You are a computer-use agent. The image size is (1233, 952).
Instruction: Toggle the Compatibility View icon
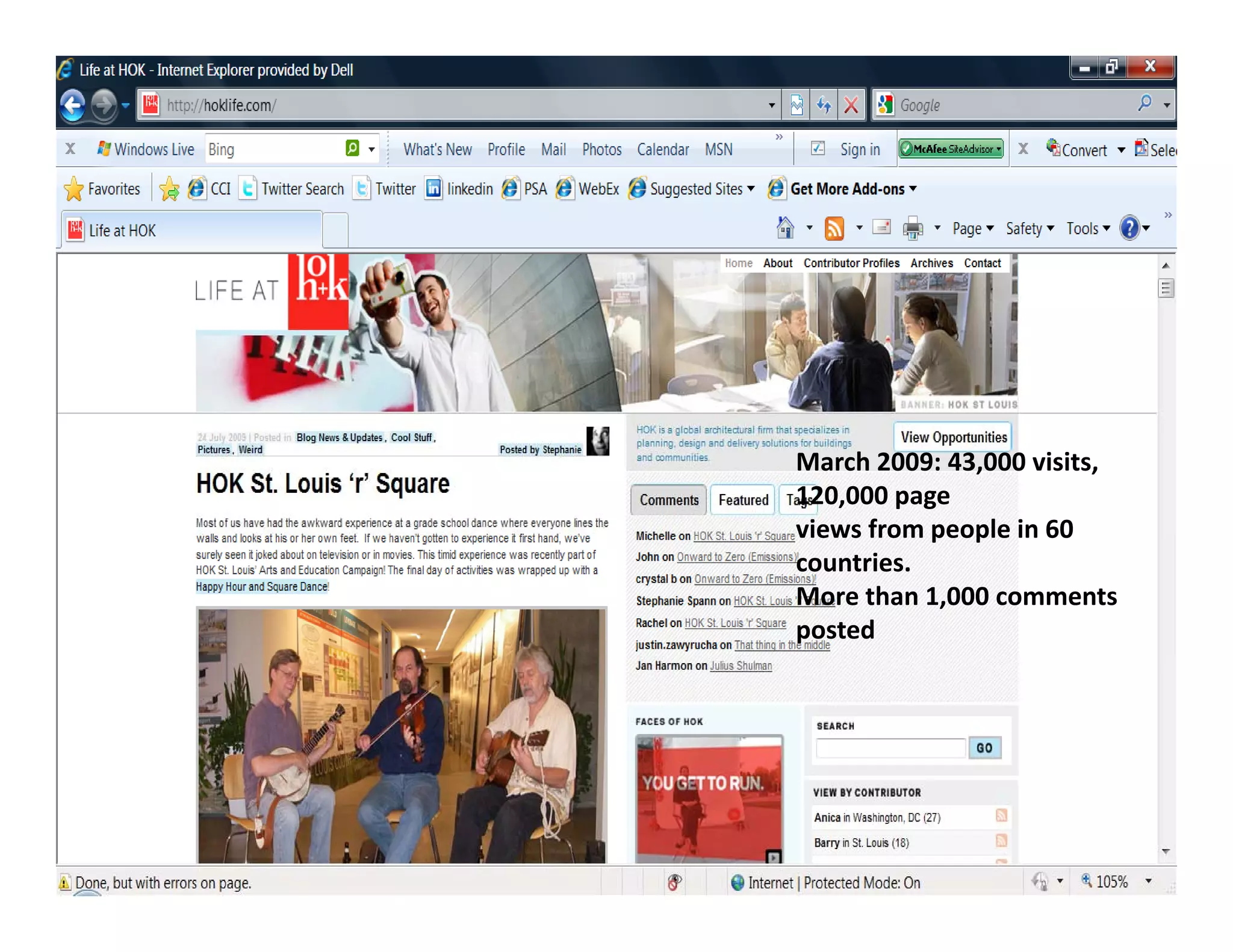click(x=797, y=106)
